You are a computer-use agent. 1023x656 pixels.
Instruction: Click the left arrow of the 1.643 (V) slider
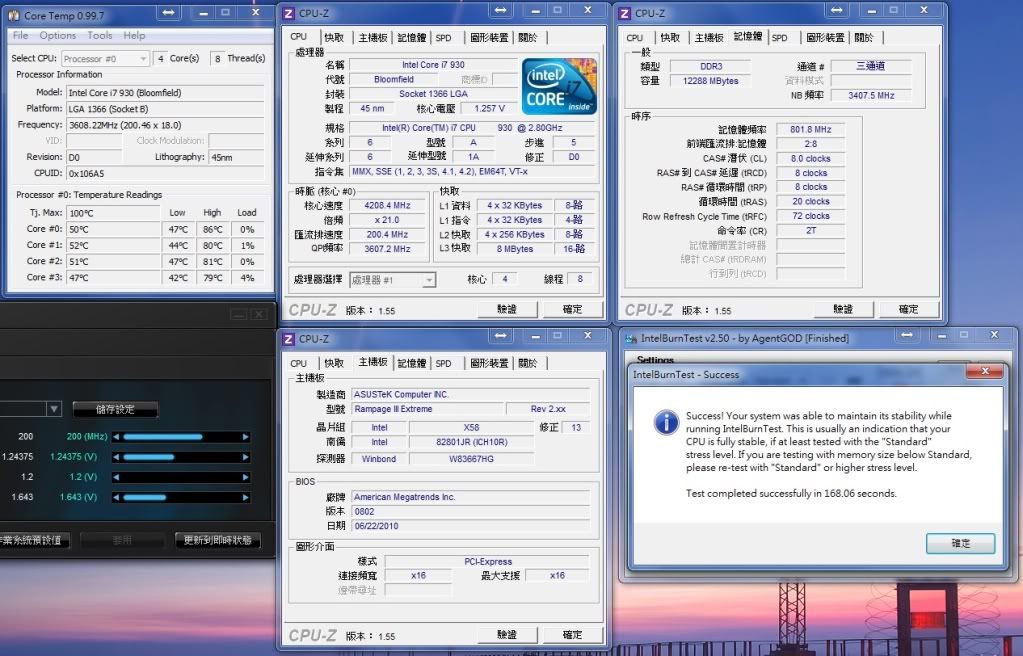click(x=116, y=497)
